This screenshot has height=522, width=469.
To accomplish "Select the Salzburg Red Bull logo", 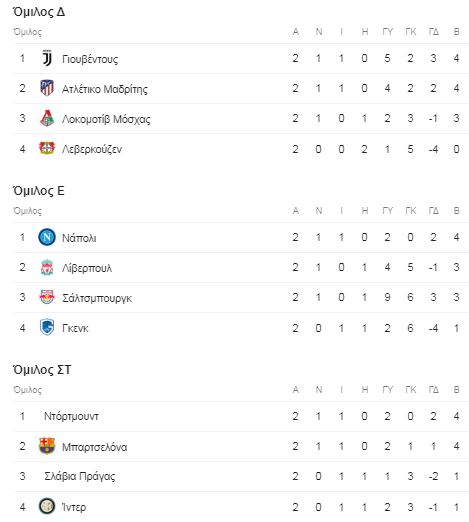I will (x=47, y=297).
